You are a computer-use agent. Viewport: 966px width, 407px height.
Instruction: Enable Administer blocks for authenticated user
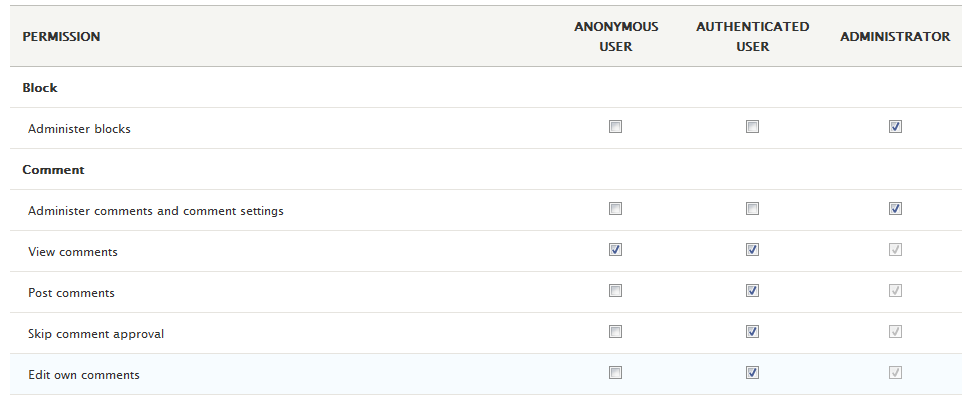click(x=752, y=127)
